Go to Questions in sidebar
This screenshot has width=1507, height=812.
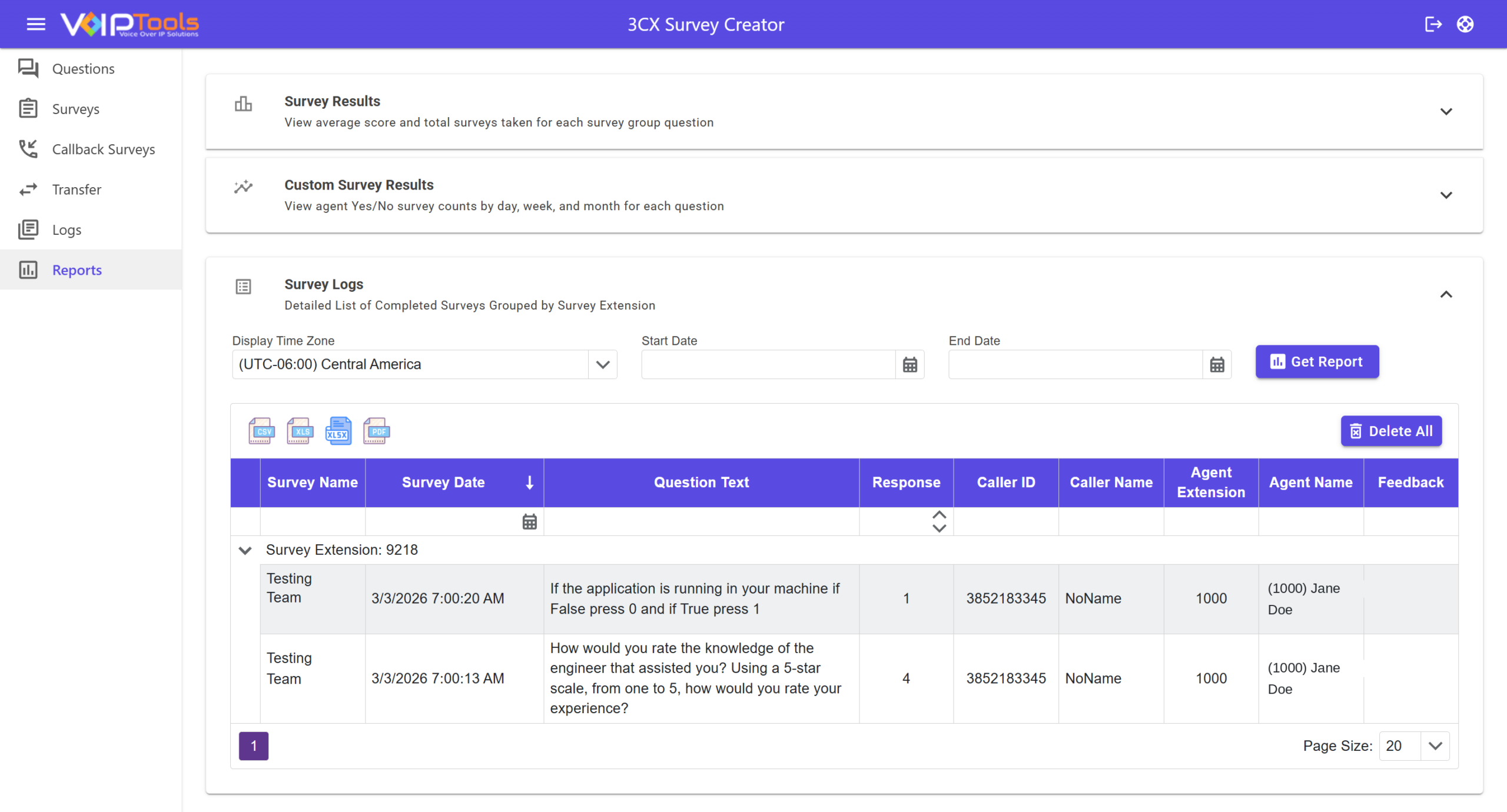pyautogui.click(x=91, y=69)
